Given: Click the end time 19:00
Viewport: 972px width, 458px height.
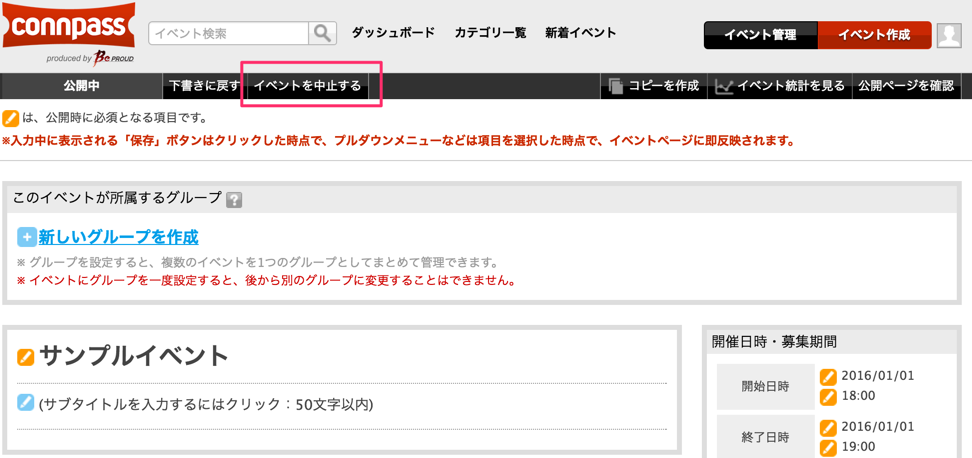Looking at the screenshot, I should (858, 447).
